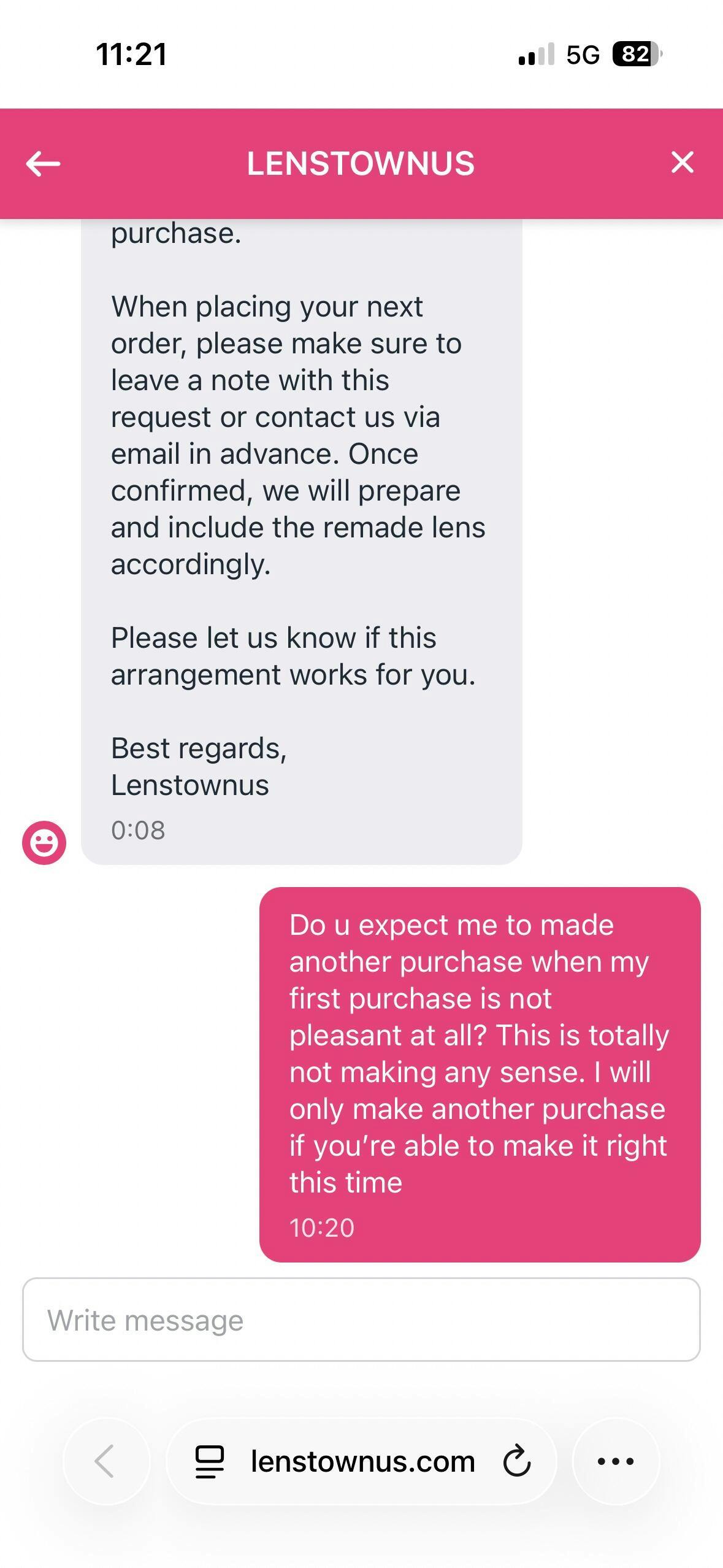Screen dimensions: 723x1568
Task: Tap the back arrow in chat header
Action: pyautogui.click(x=43, y=163)
